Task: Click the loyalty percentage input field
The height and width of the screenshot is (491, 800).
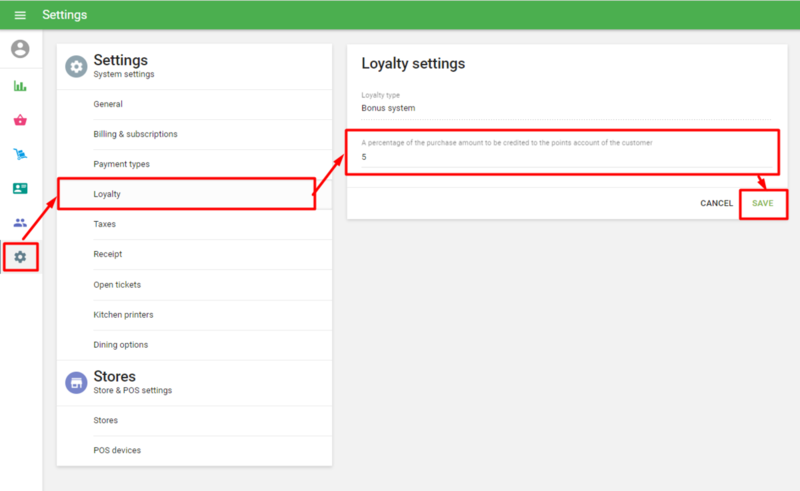Action: (x=560, y=157)
